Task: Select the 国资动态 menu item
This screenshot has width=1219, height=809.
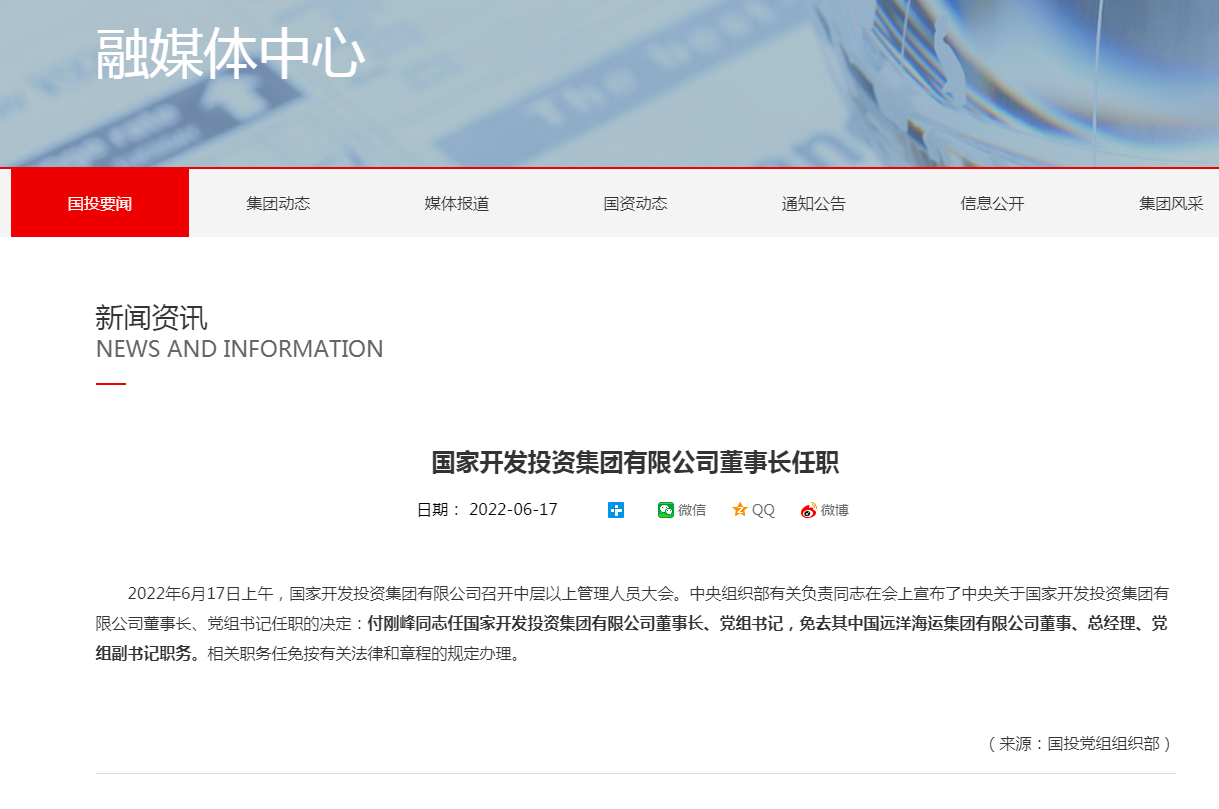Action: [635, 203]
